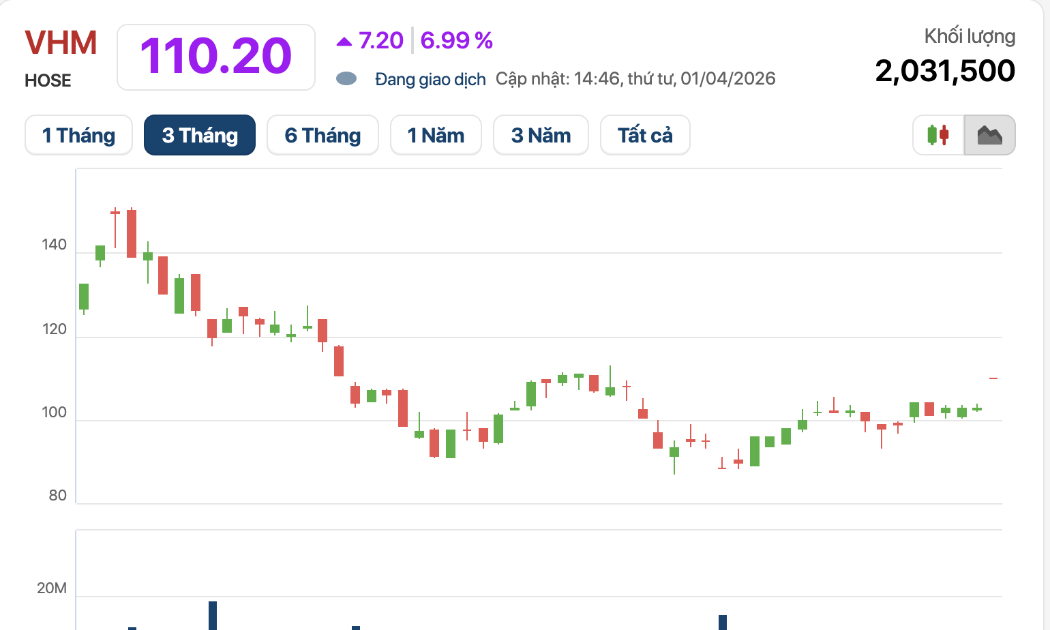Viewport: 1050px width, 630px height.
Task: Click the HOSE exchange label
Action: (48, 81)
